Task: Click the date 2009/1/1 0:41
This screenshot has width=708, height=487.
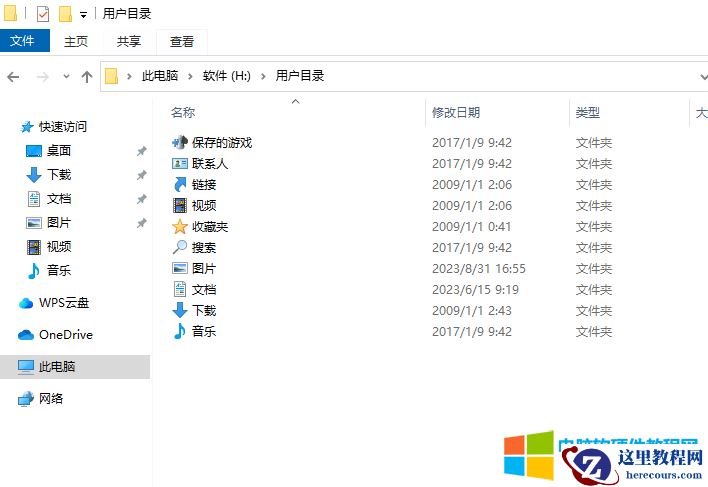Action: pos(471,227)
